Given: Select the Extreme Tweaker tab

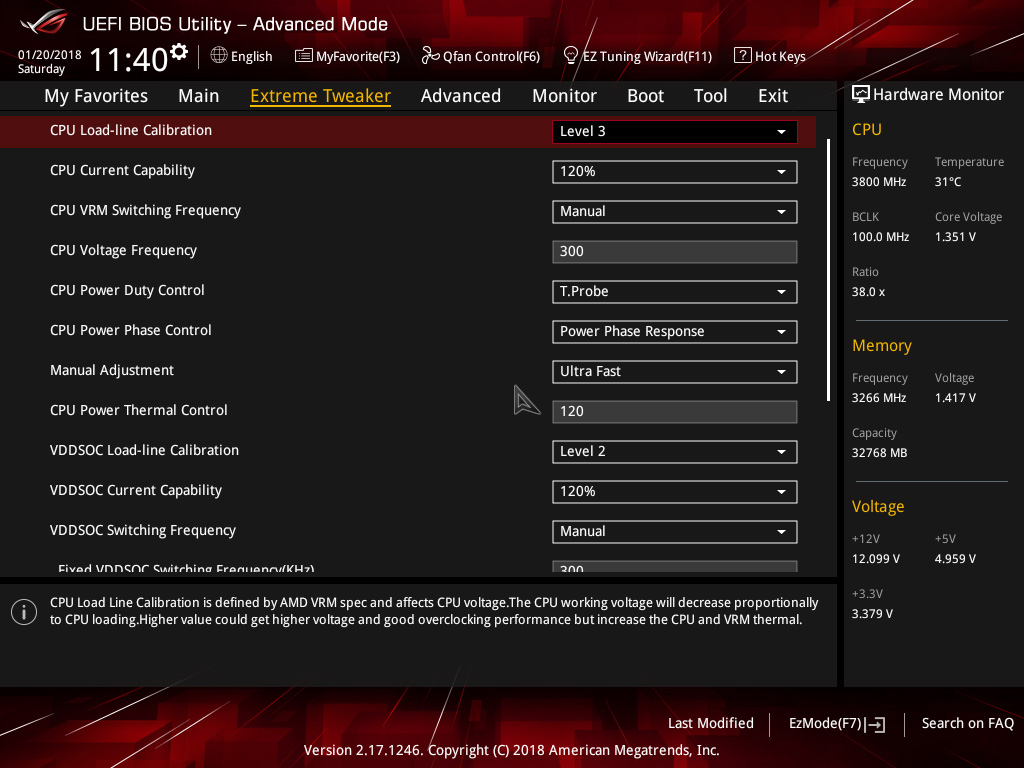Looking at the screenshot, I should pos(321,96).
